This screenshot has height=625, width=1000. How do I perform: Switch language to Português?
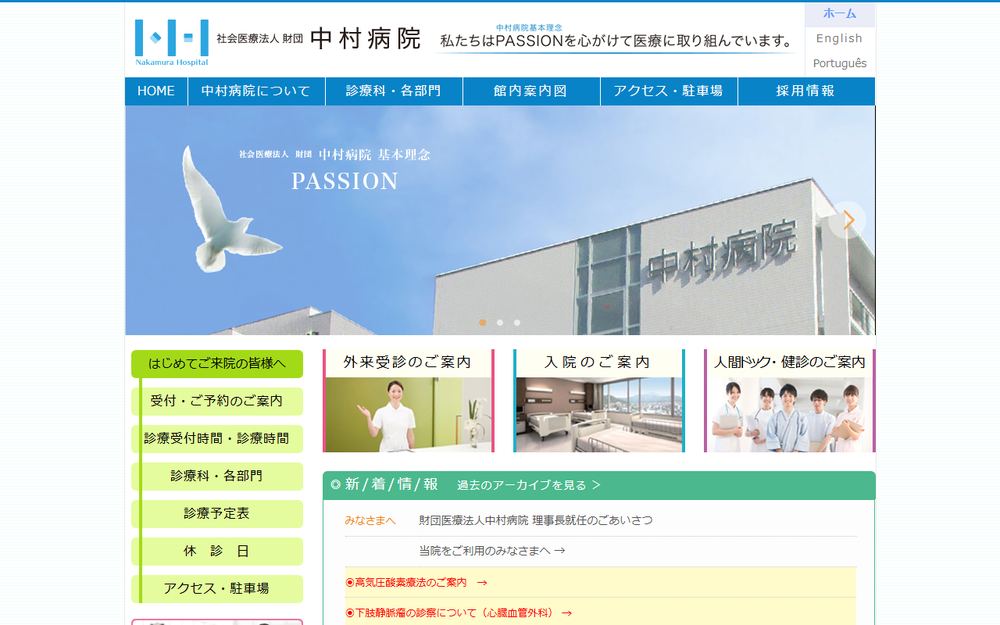point(839,63)
